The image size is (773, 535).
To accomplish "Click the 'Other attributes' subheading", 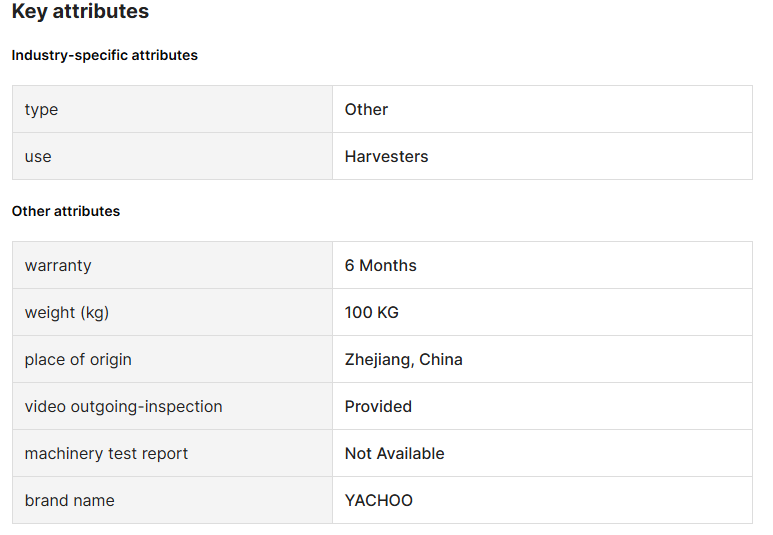I will click(66, 211).
